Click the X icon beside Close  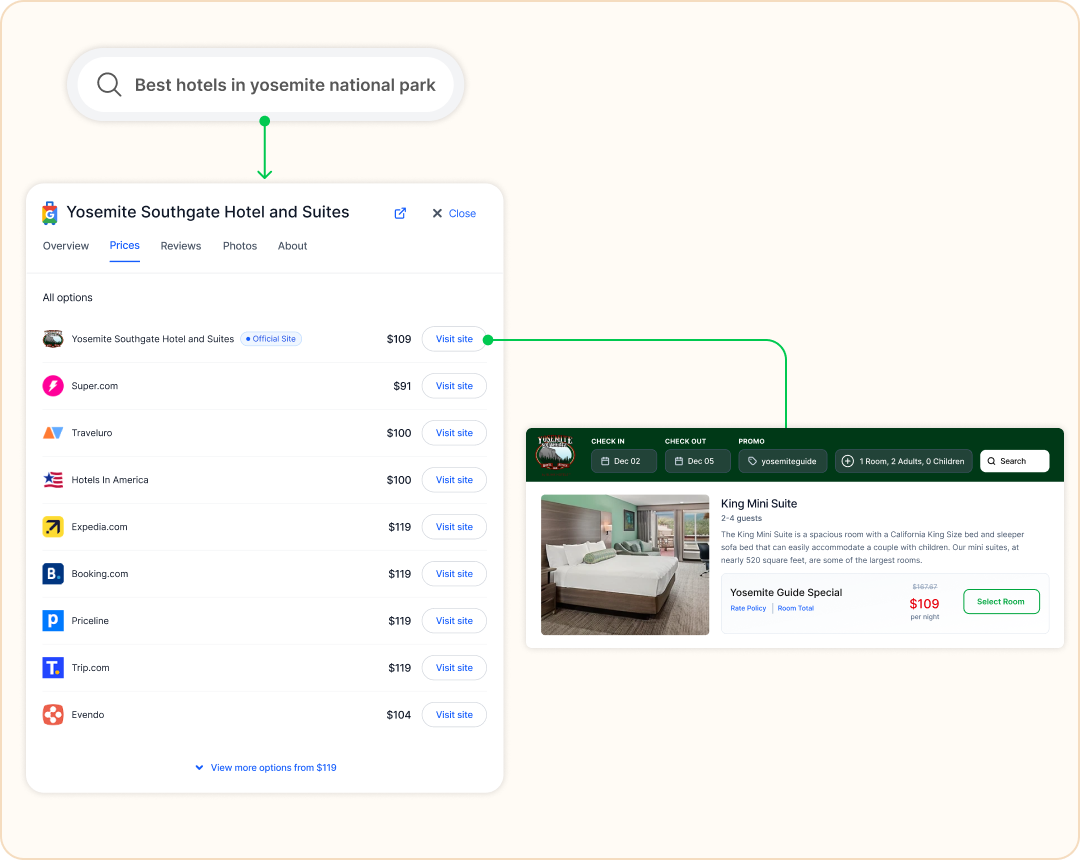(x=437, y=213)
